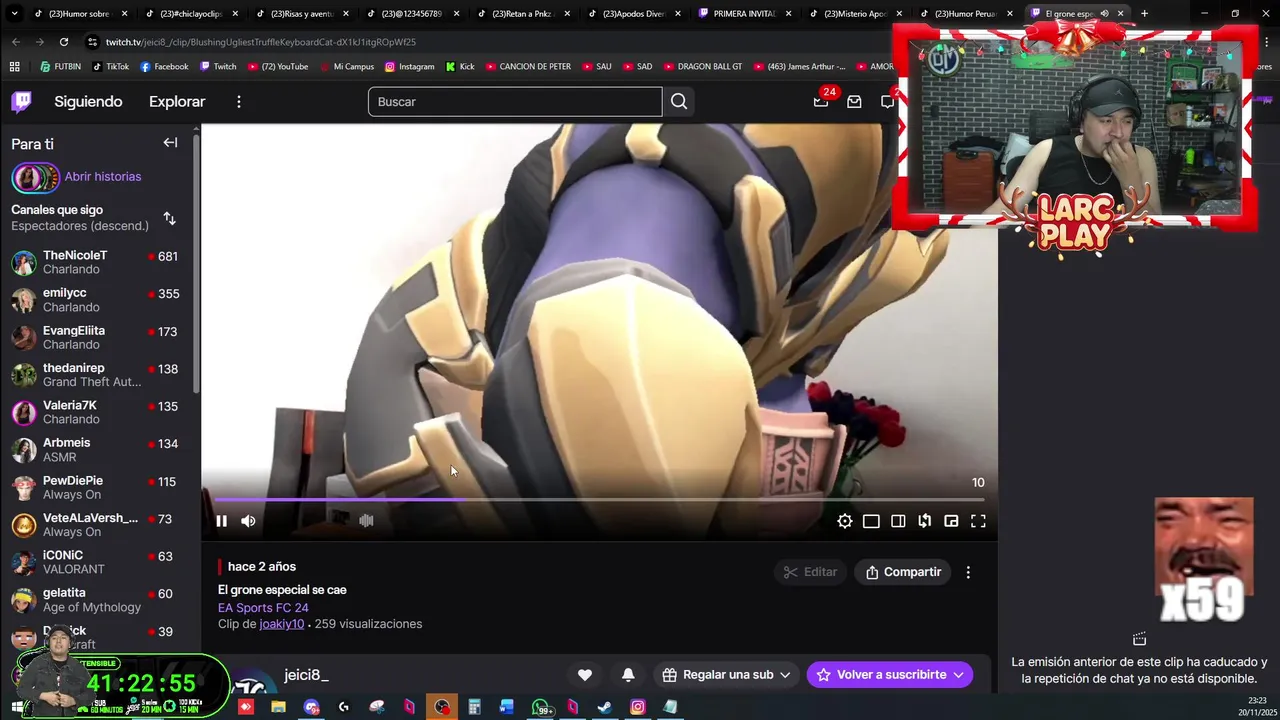This screenshot has width=1280, height=720.
Task: Open Siguiendo page
Action: (x=88, y=101)
